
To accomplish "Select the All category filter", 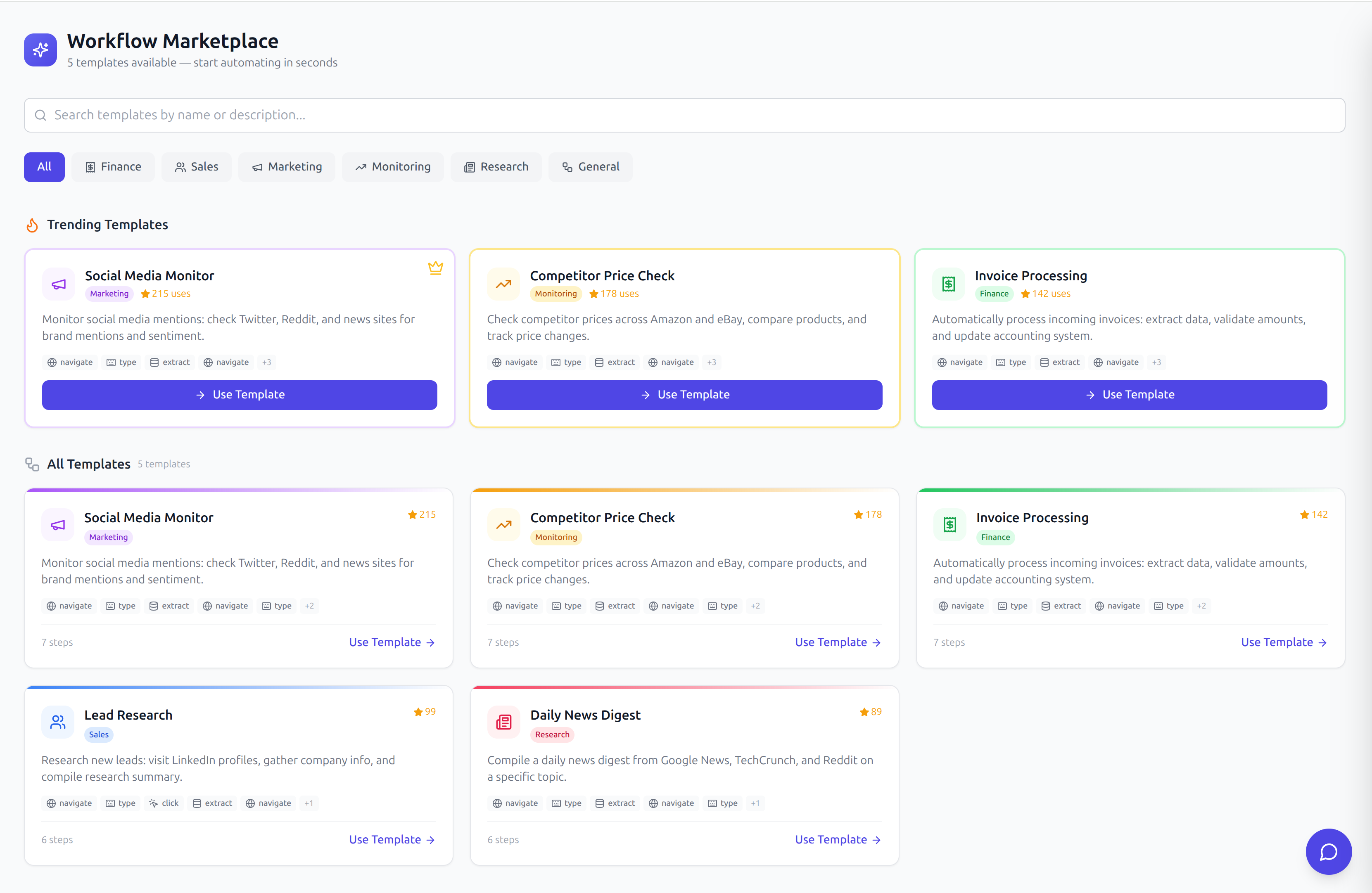I will click(44, 167).
